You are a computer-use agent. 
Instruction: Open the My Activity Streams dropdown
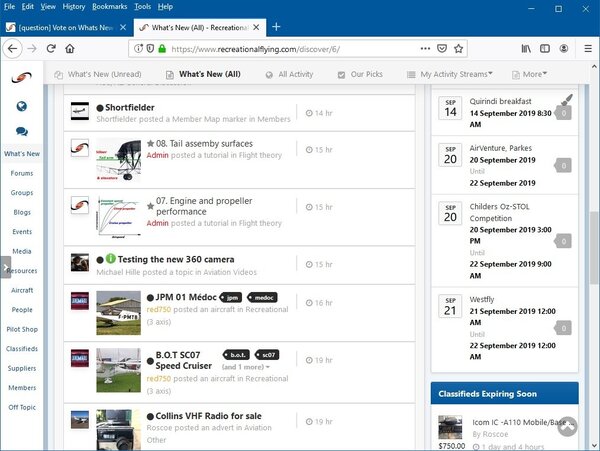pyautogui.click(x=463, y=74)
